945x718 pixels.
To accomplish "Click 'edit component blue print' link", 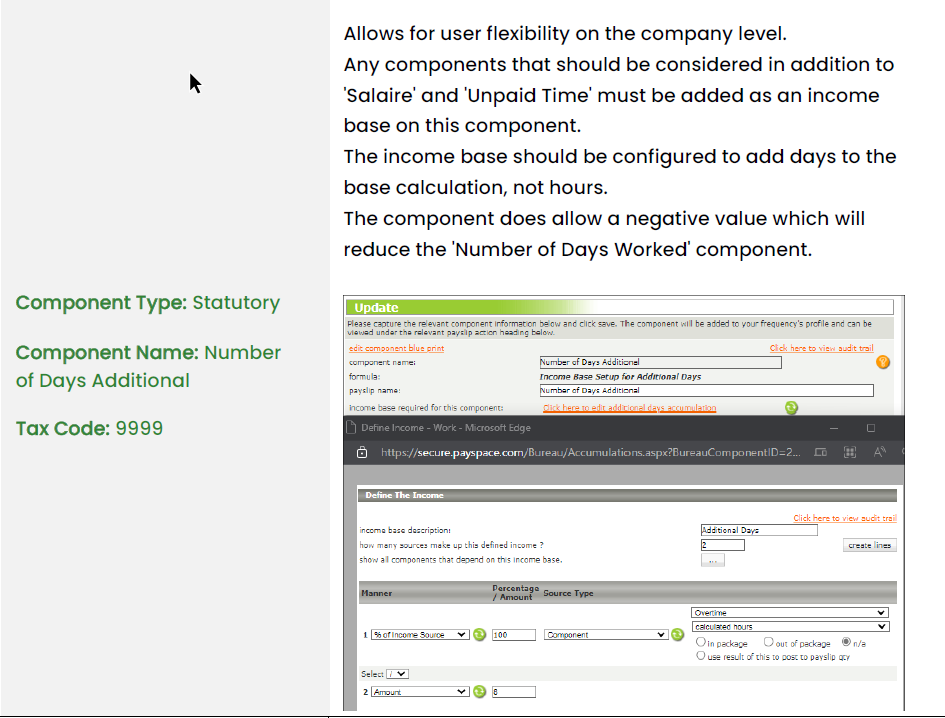I will point(396,348).
